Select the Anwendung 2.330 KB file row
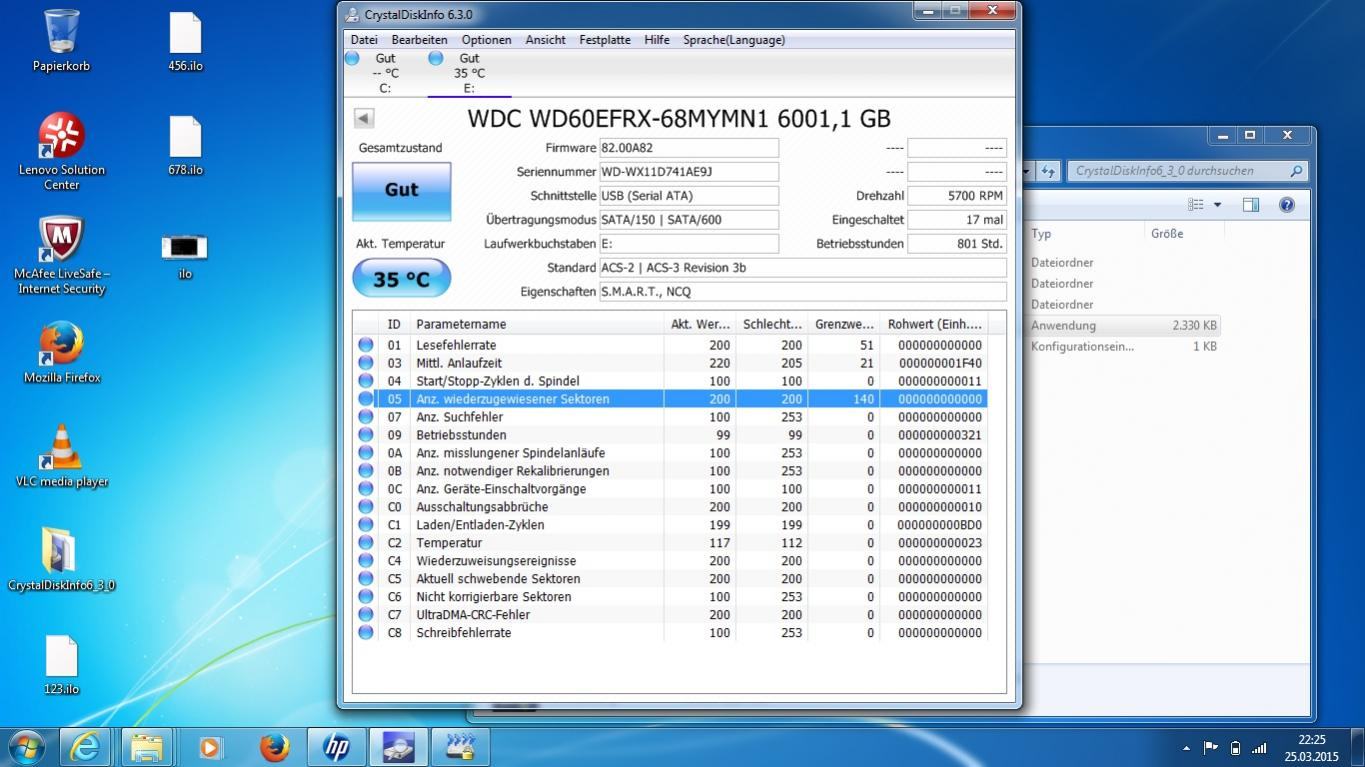This screenshot has height=767, width=1365. 1124,326
